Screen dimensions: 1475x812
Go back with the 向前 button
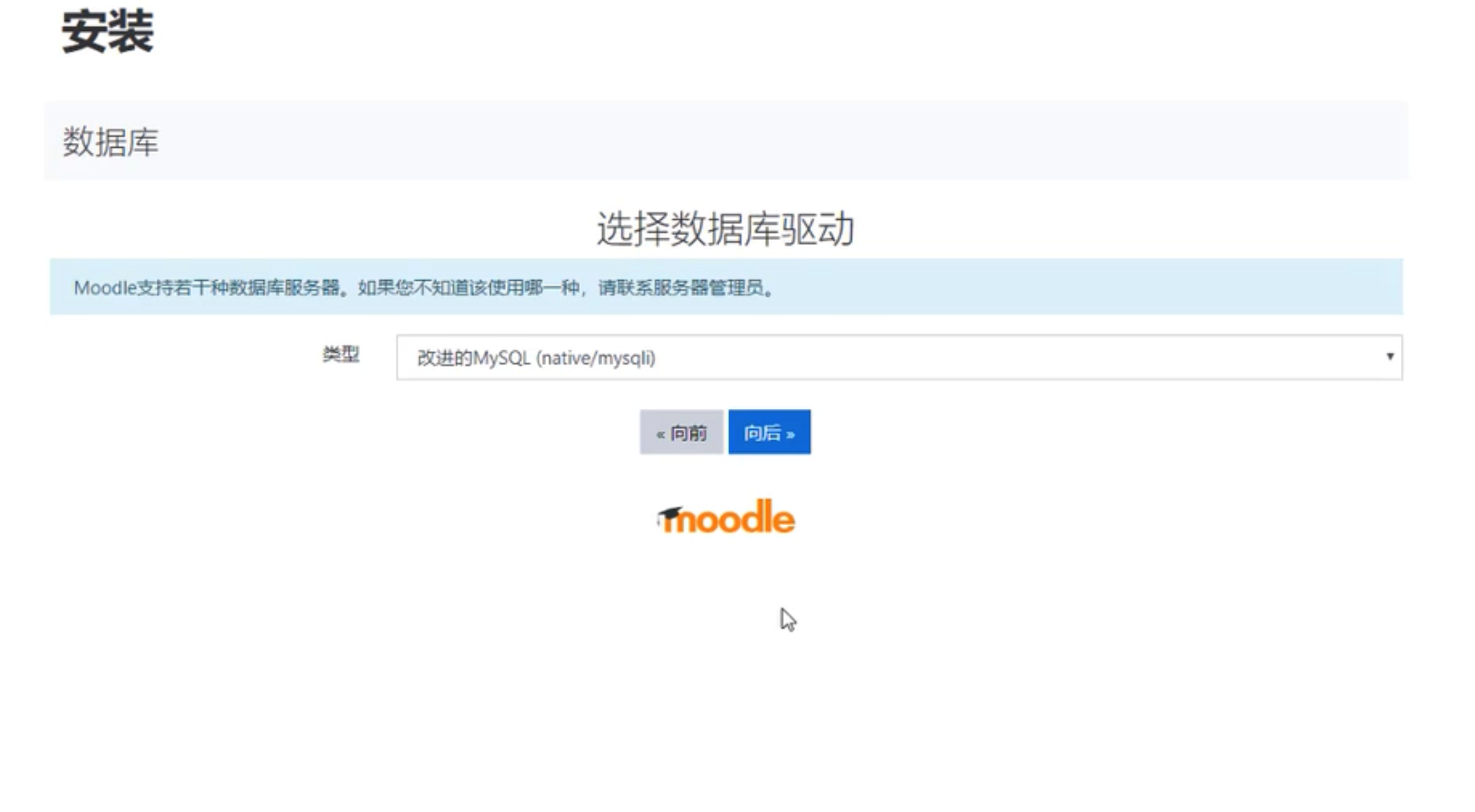[x=681, y=432]
